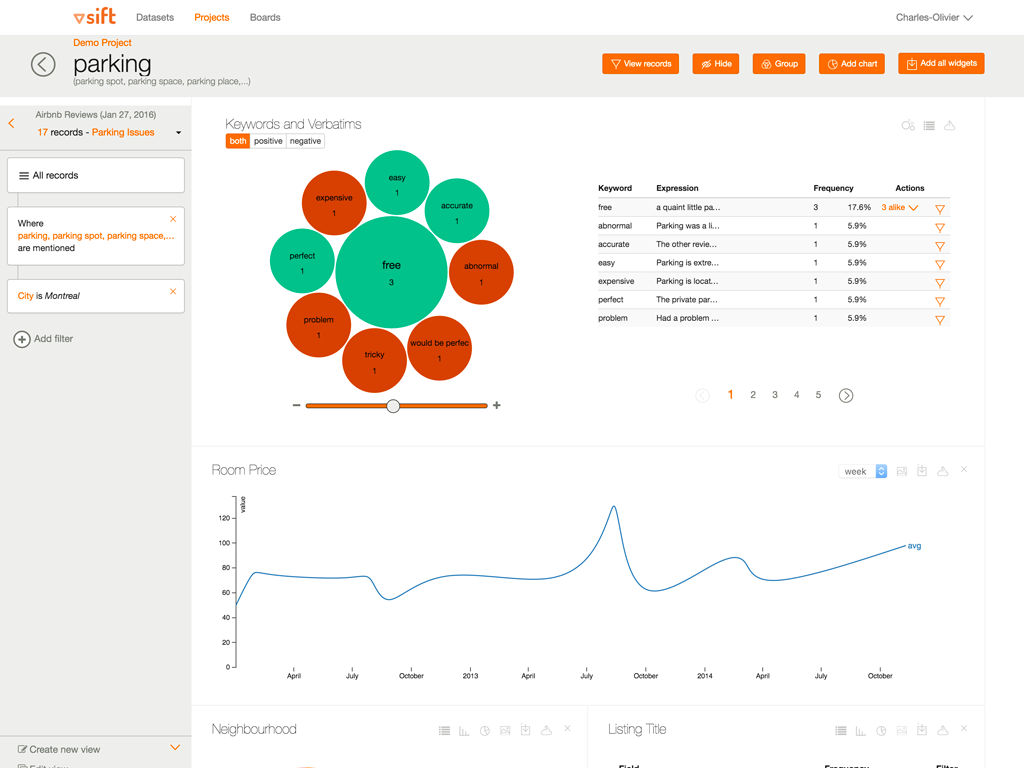Expand the '3 alike' expressions list

(900, 208)
